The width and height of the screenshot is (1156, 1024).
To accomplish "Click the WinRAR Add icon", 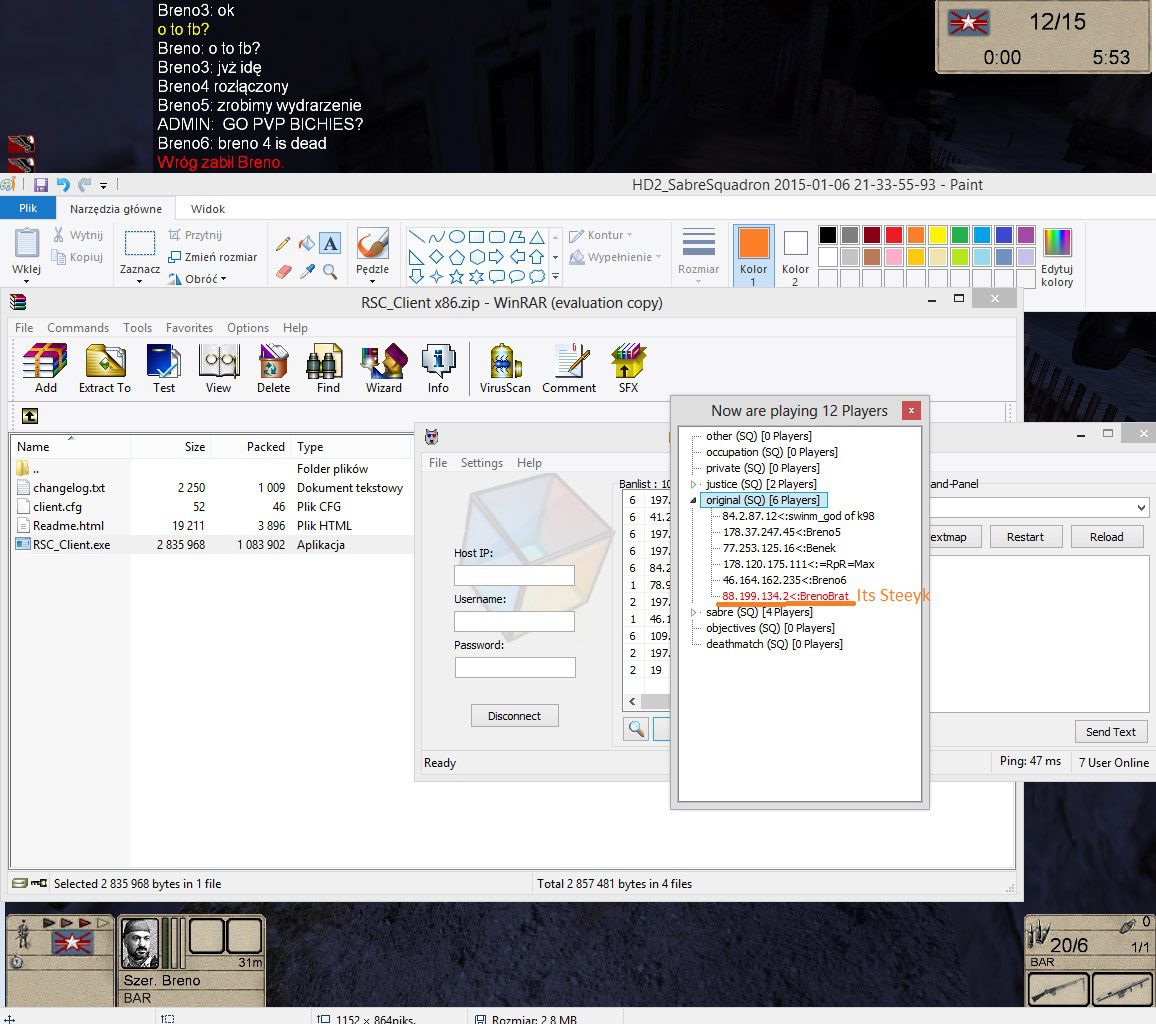I will pos(46,362).
